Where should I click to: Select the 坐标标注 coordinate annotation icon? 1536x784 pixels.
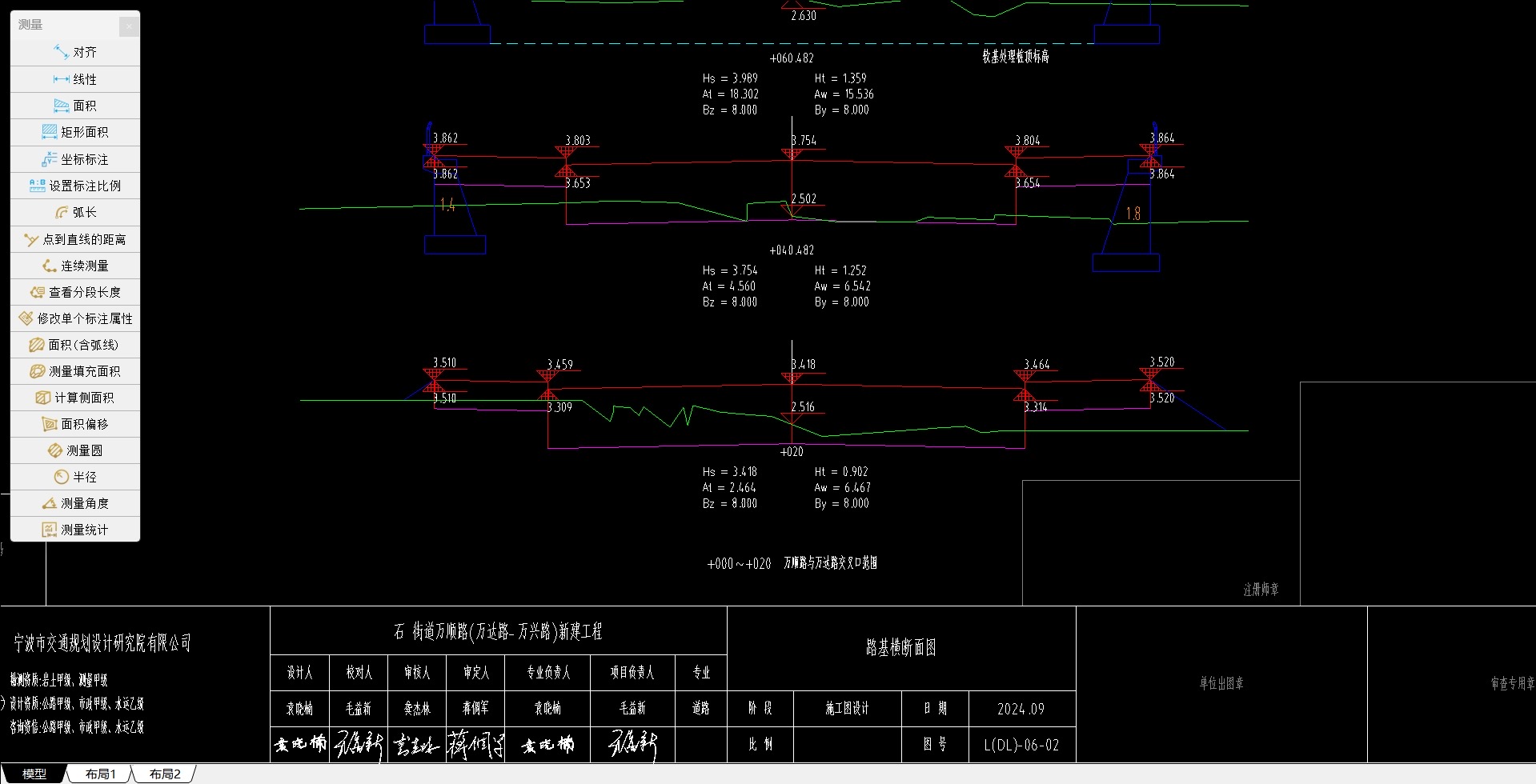(49, 159)
